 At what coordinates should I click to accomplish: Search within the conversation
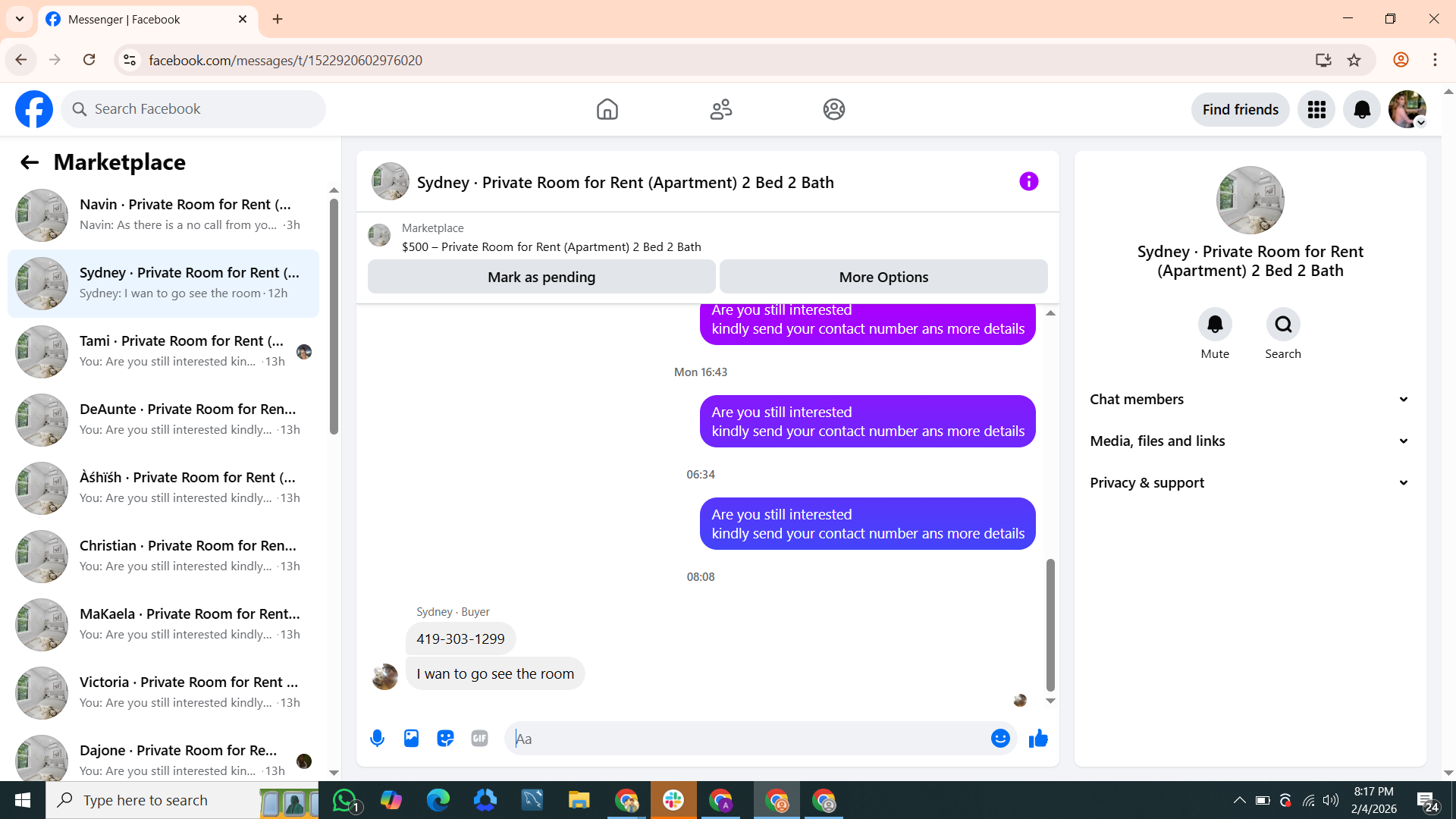point(1282,325)
